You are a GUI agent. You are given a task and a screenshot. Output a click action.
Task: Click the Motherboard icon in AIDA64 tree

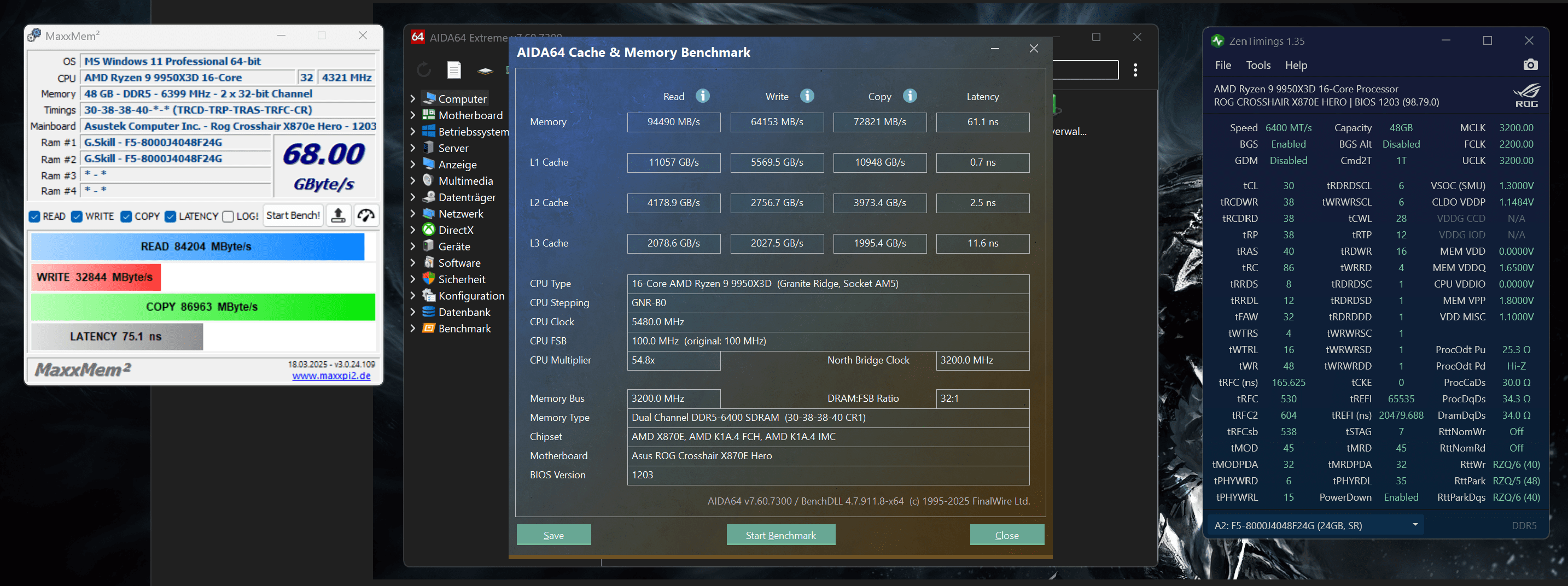(x=429, y=115)
